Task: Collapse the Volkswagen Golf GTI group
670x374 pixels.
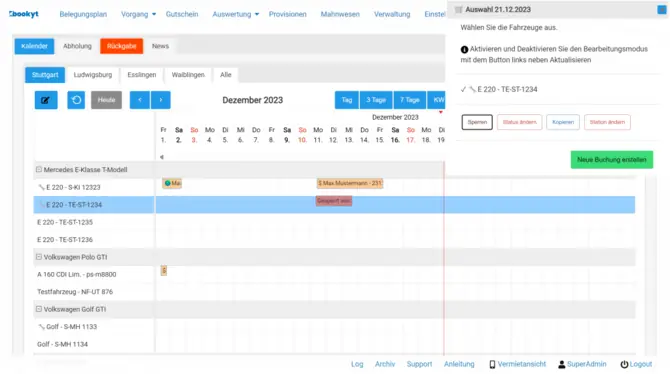Action: [39, 309]
